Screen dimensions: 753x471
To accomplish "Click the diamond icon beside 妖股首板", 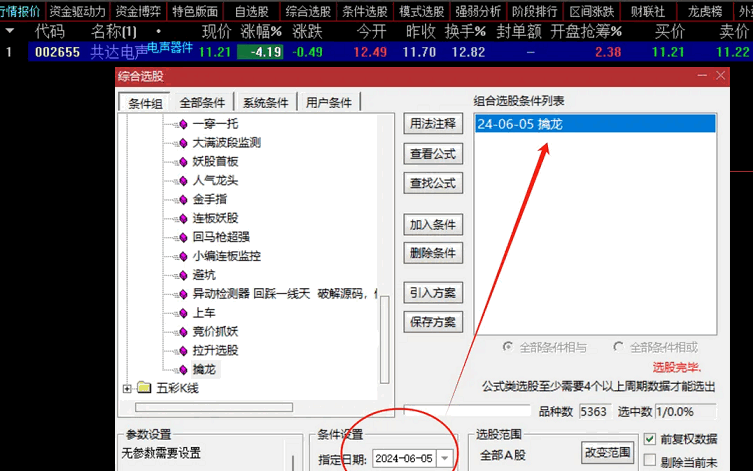I will pos(183,162).
